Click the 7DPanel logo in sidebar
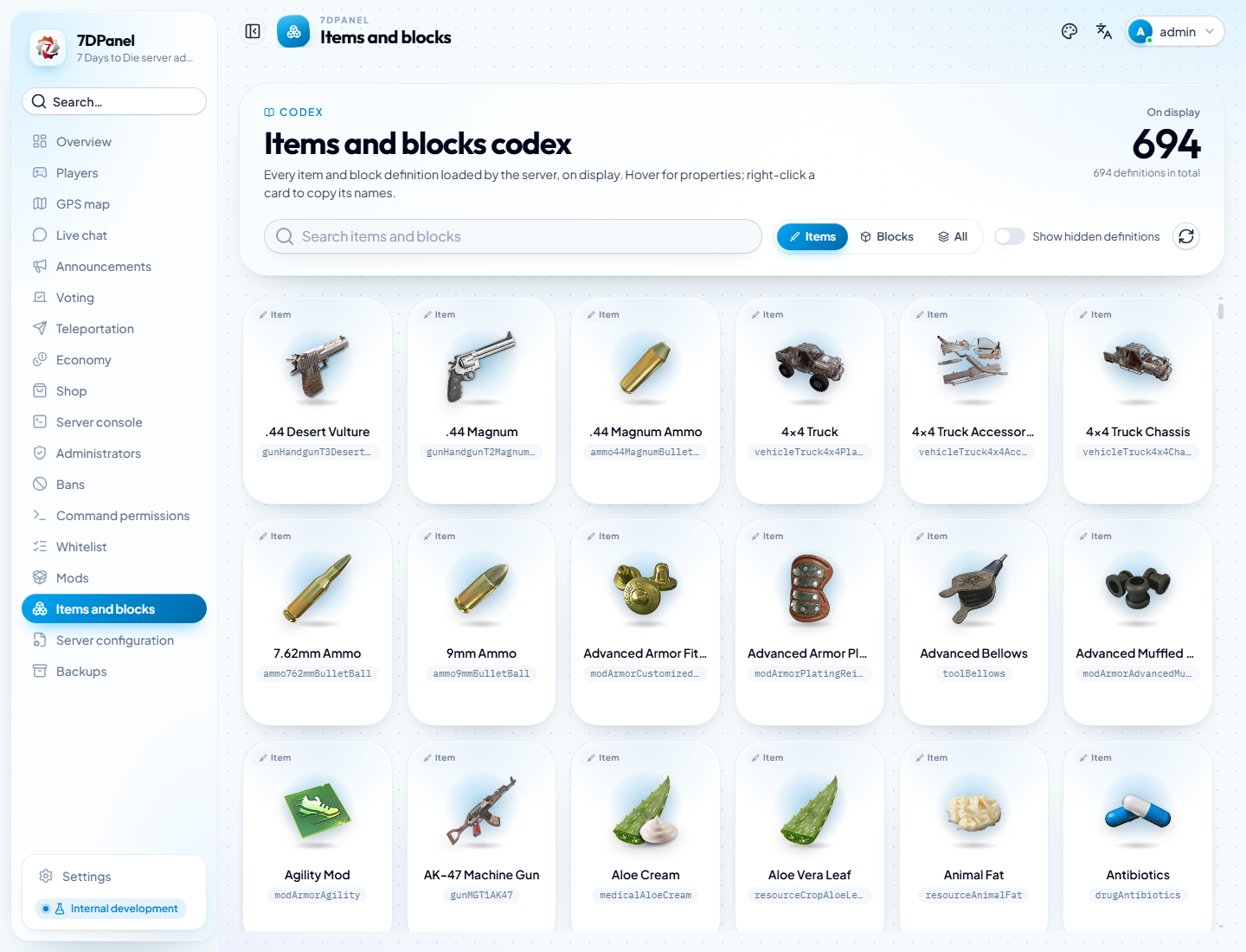Viewport: 1246px width, 952px height. pos(48,48)
